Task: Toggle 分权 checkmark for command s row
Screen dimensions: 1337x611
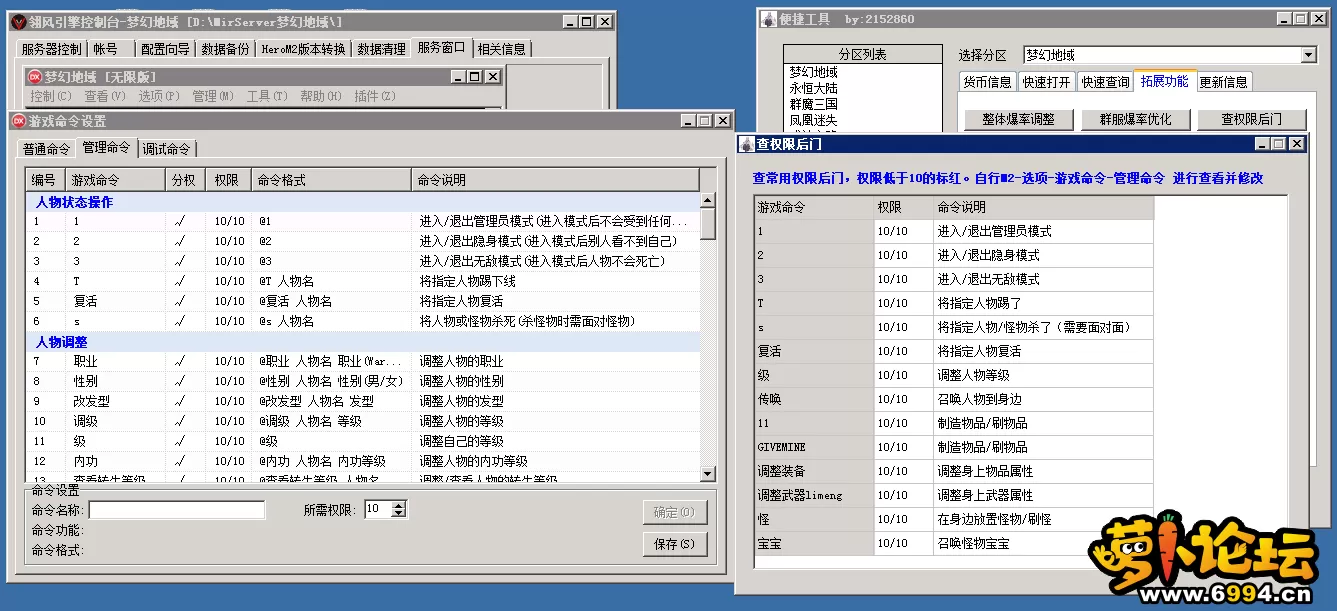Action: tap(179, 321)
